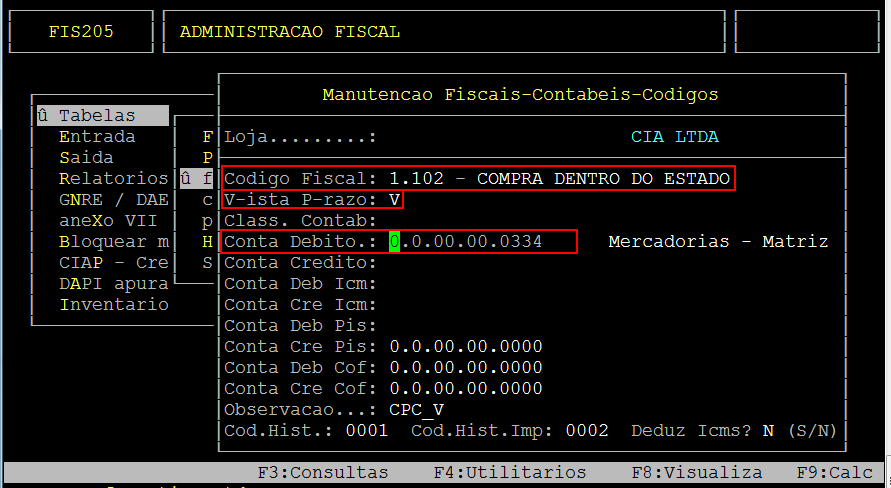The height and width of the screenshot is (488, 891).
Task: Click the Conta Deb Cof value
Action: [466, 368]
